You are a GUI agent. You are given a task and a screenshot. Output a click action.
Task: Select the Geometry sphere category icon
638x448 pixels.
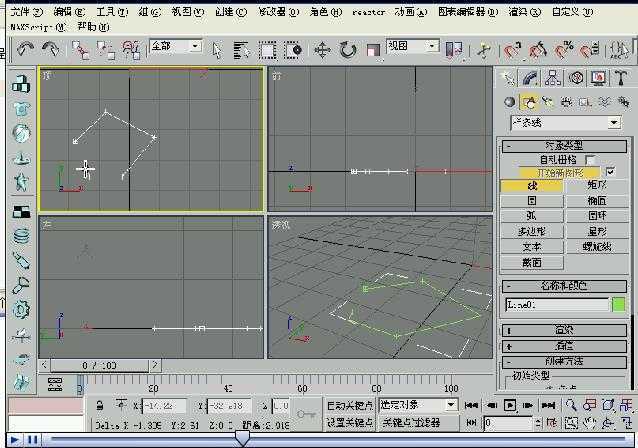tap(509, 102)
